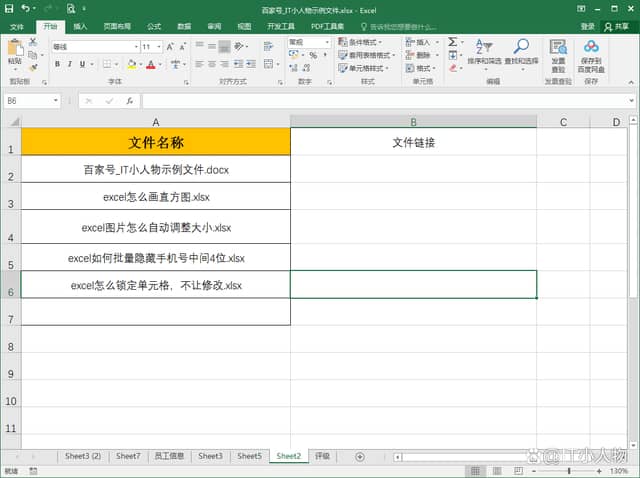640x478 pixels.
Task: Toggle Bold formatting
Action: (x=57, y=64)
